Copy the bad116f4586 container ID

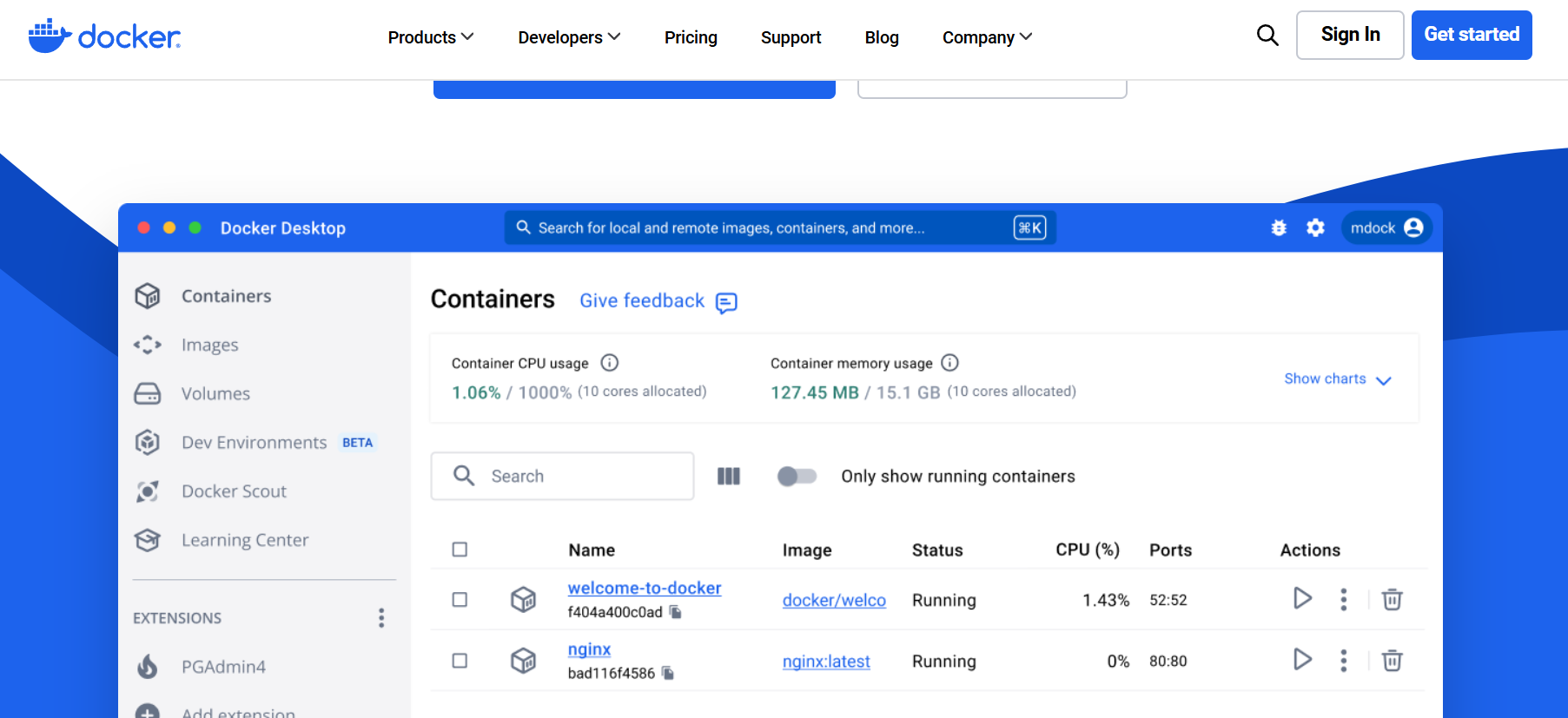tap(668, 673)
